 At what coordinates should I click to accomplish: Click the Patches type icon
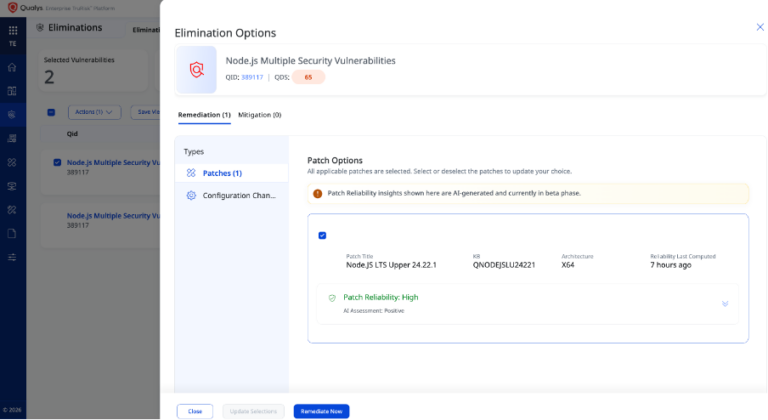(191, 173)
